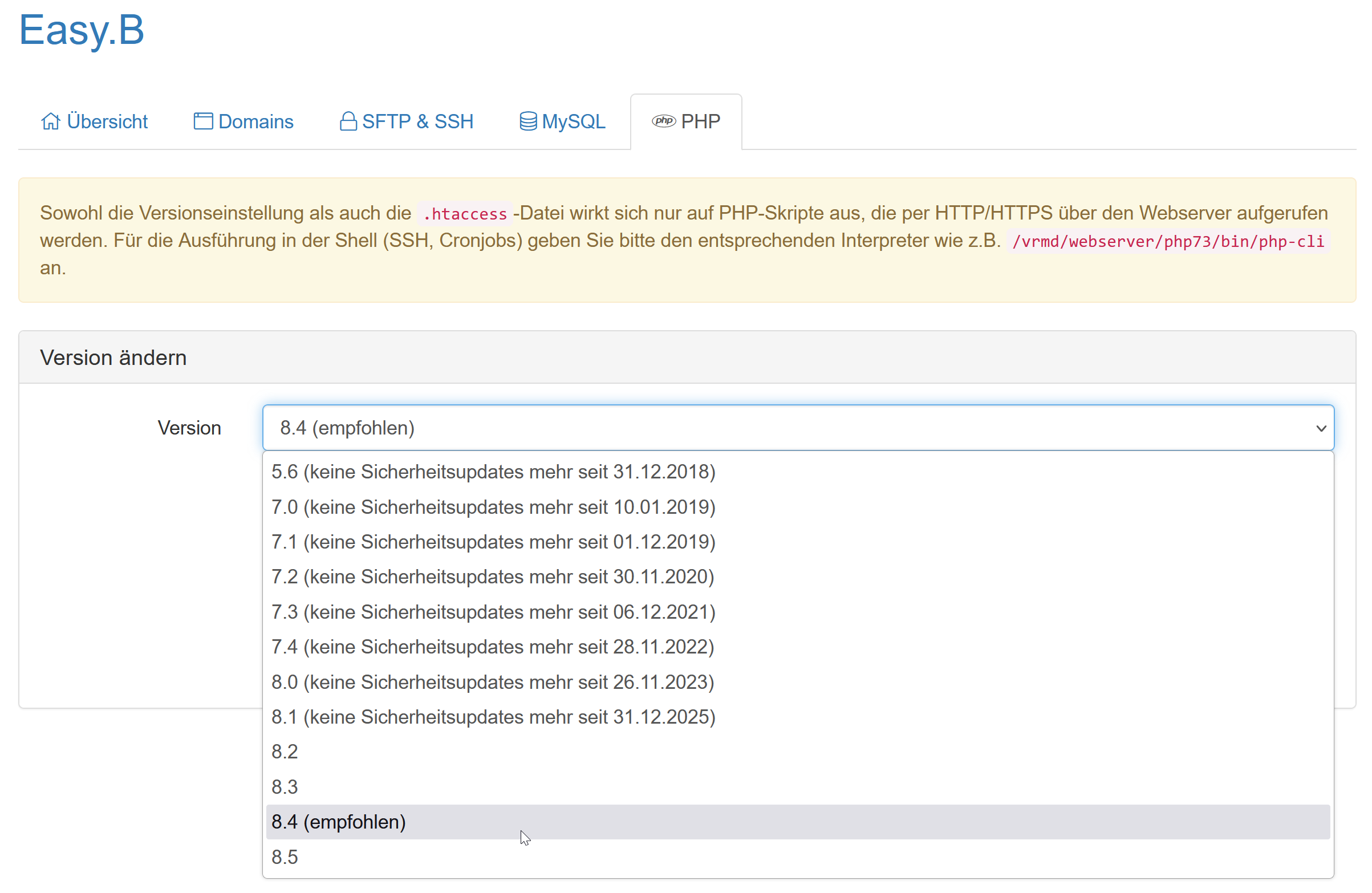Click the Easy.B title link
The height and width of the screenshot is (893, 1372).
pos(82,30)
